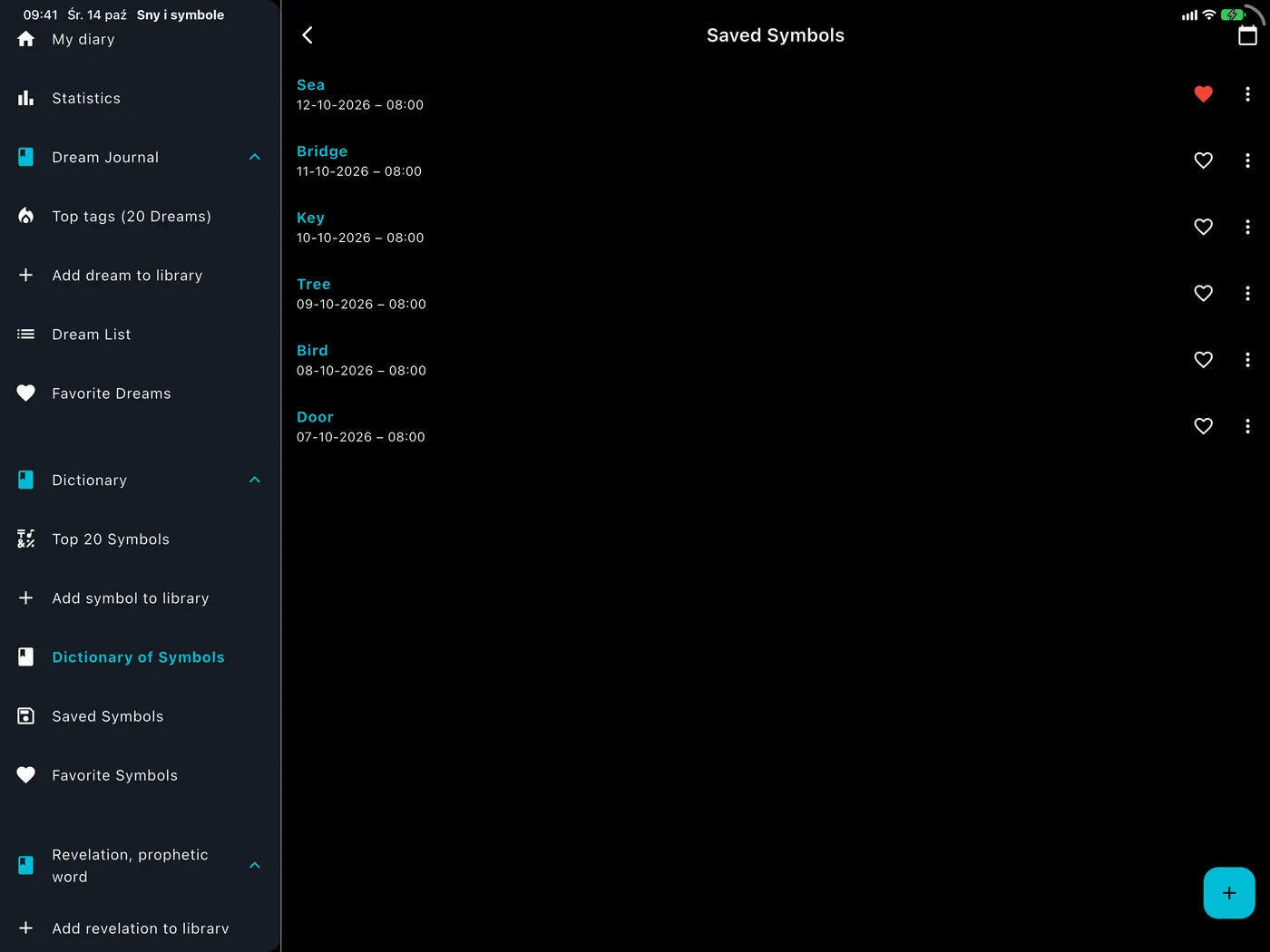Viewport: 1270px width, 952px height.
Task: Open My diary from the sidebar
Action: point(140,39)
